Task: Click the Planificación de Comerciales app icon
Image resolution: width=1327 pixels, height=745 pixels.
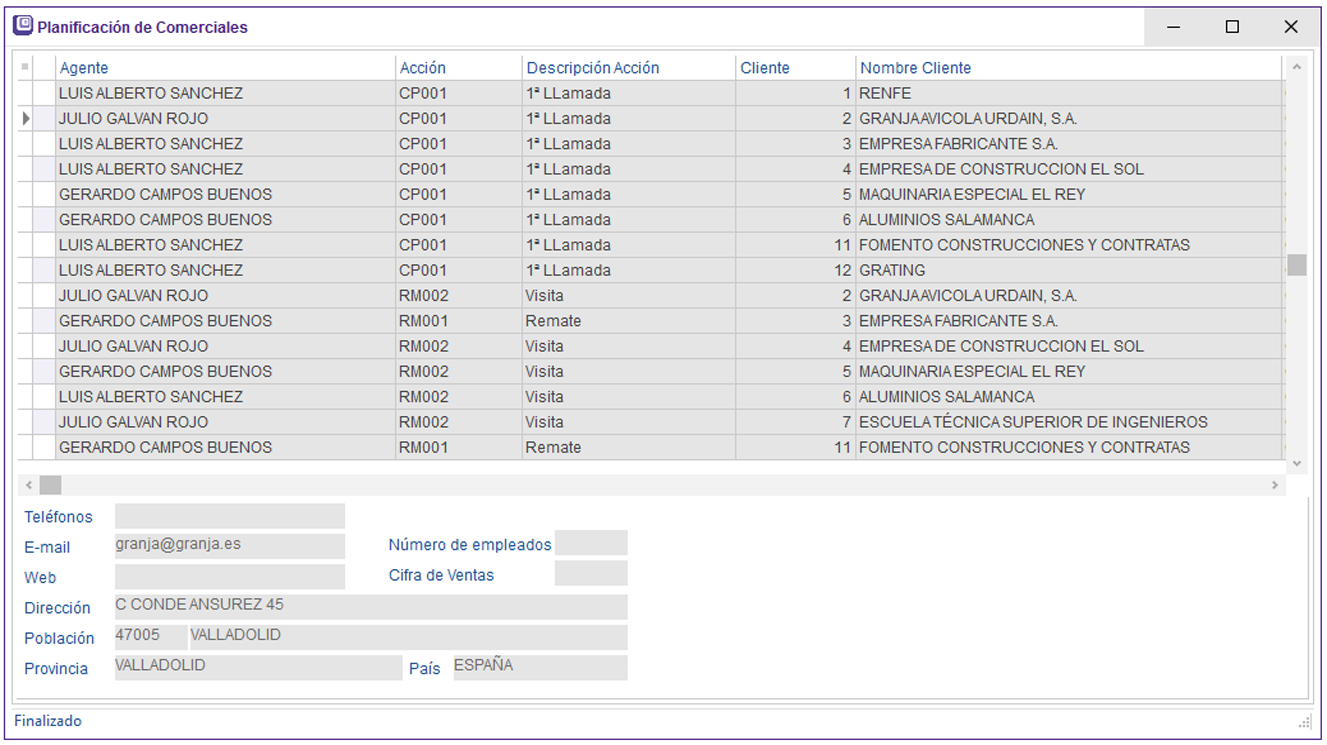Action: coord(22,27)
